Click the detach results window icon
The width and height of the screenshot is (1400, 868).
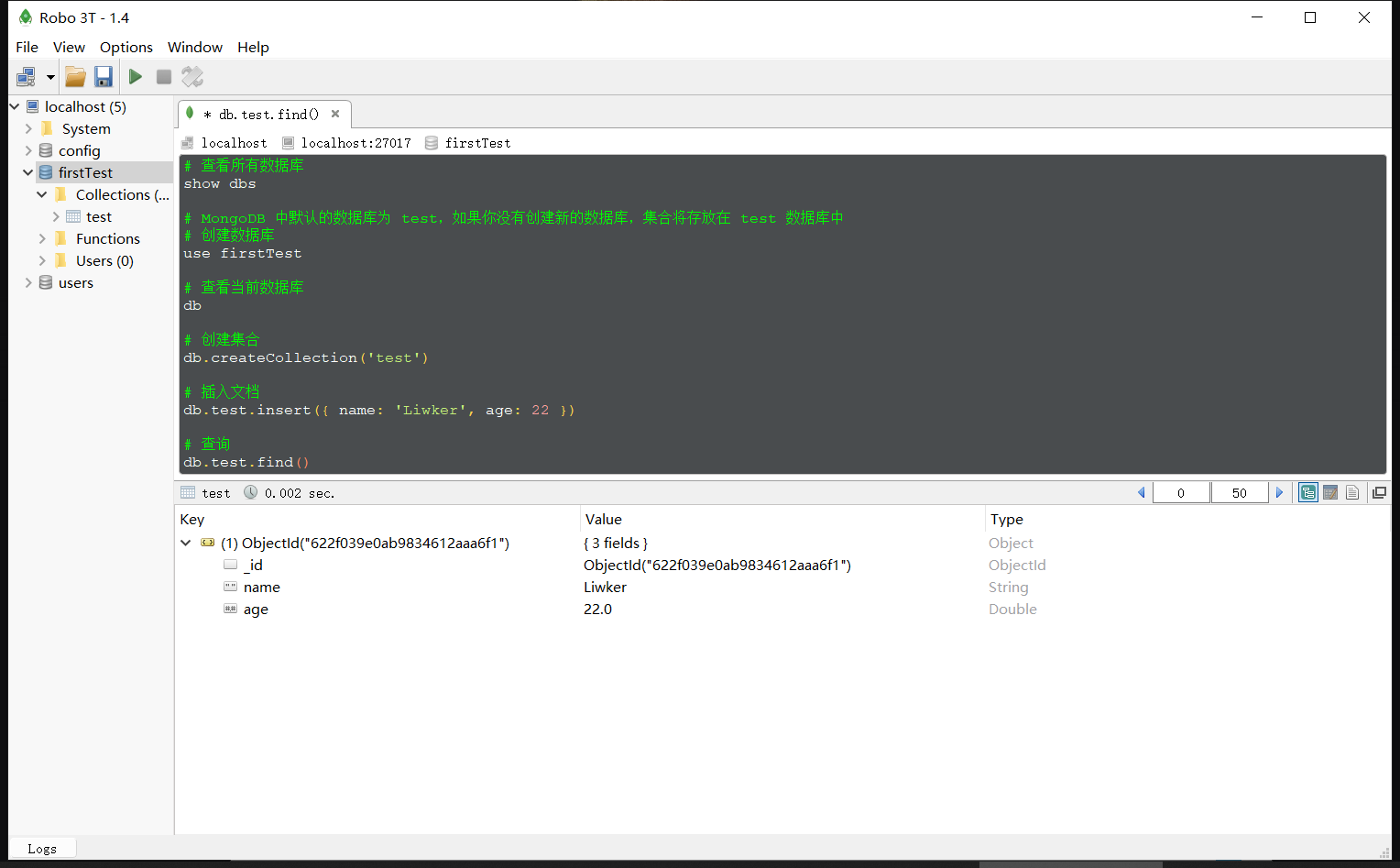[x=1379, y=492]
